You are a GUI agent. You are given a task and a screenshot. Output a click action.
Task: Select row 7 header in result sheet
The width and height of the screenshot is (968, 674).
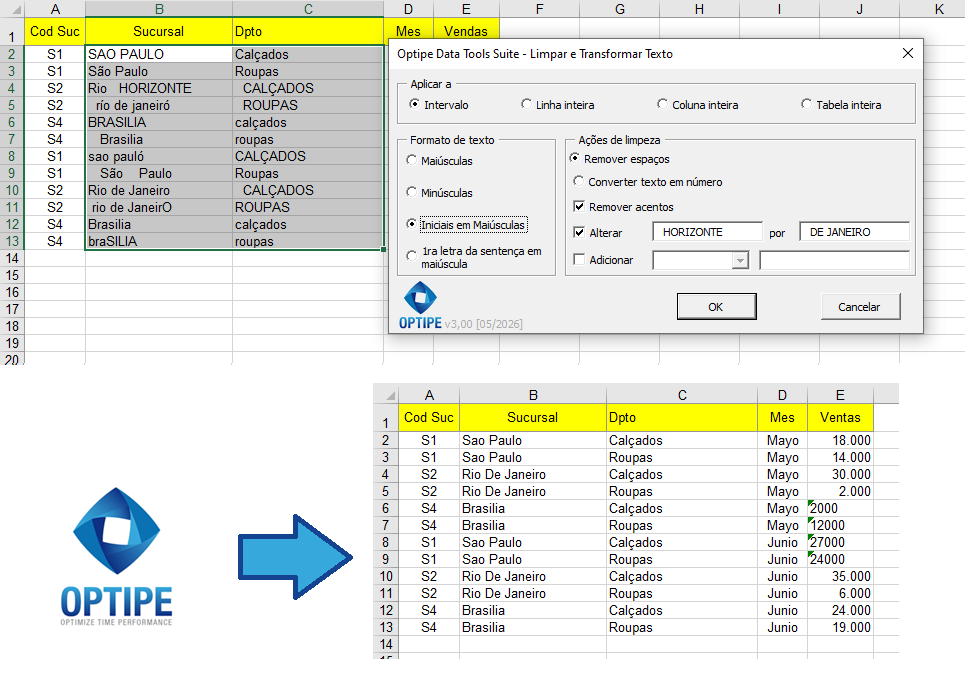pyautogui.click(x=386, y=525)
